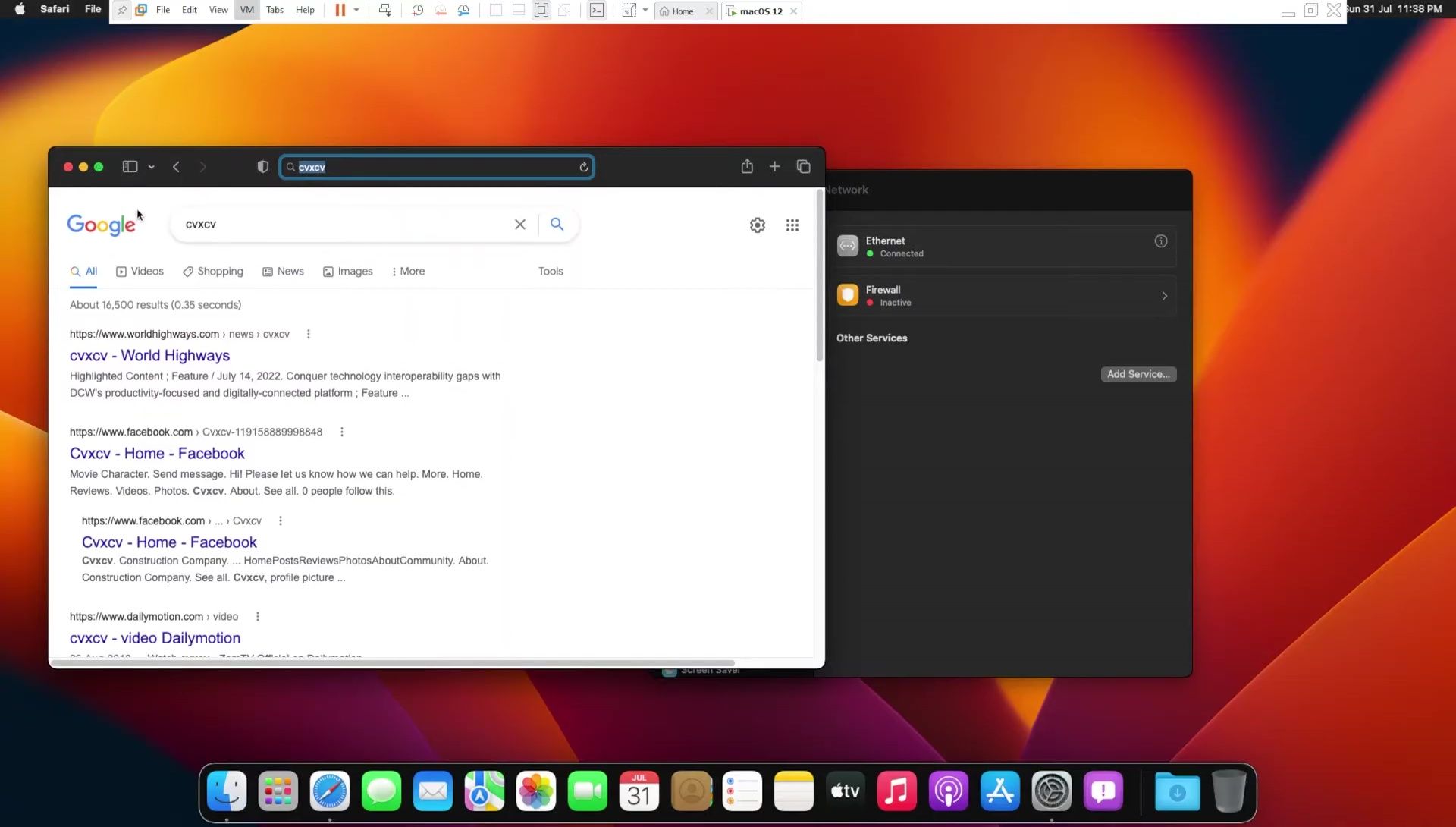Click the Google magnifier search button
The width and height of the screenshot is (1456, 827).
pyautogui.click(x=557, y=225)
